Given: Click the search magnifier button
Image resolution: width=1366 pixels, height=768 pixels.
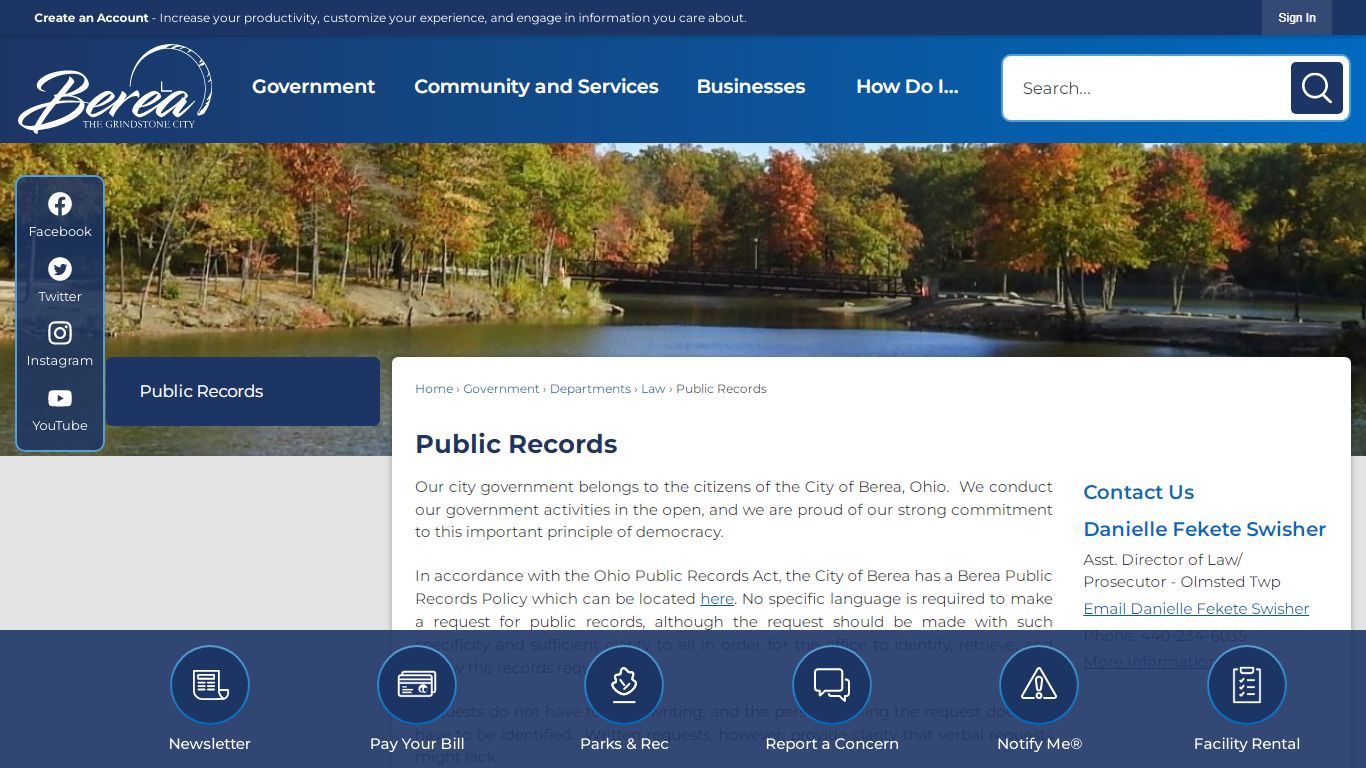Looking at the screenshot, I should tap(1316, 88).
